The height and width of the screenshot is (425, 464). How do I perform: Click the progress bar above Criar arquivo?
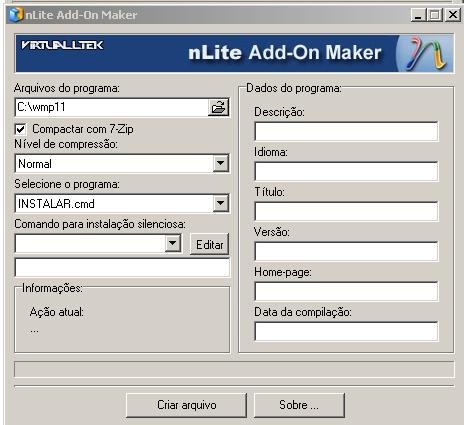pyautogui.click(x=234, y=369)
